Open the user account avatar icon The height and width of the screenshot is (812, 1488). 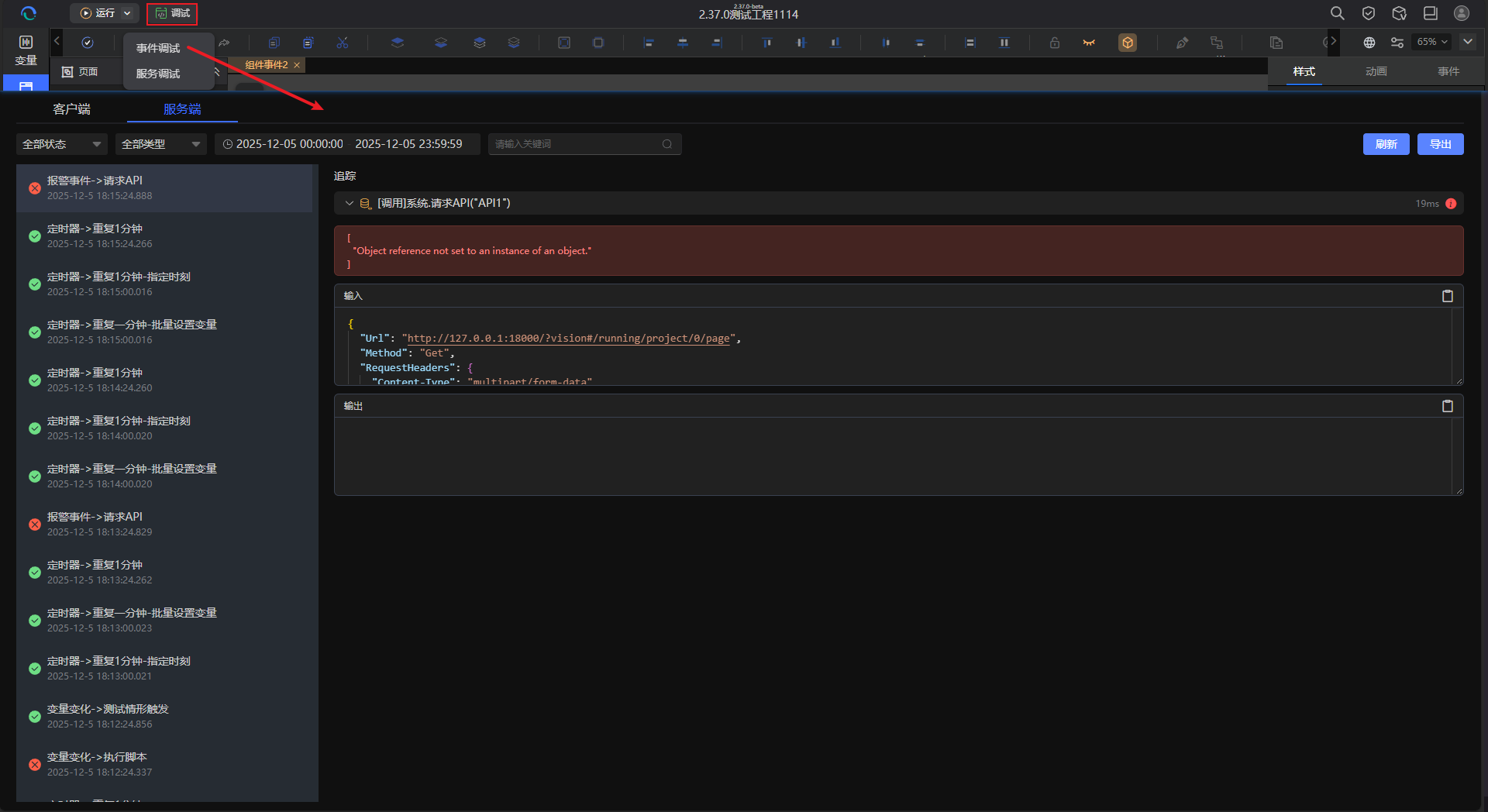1461,13
